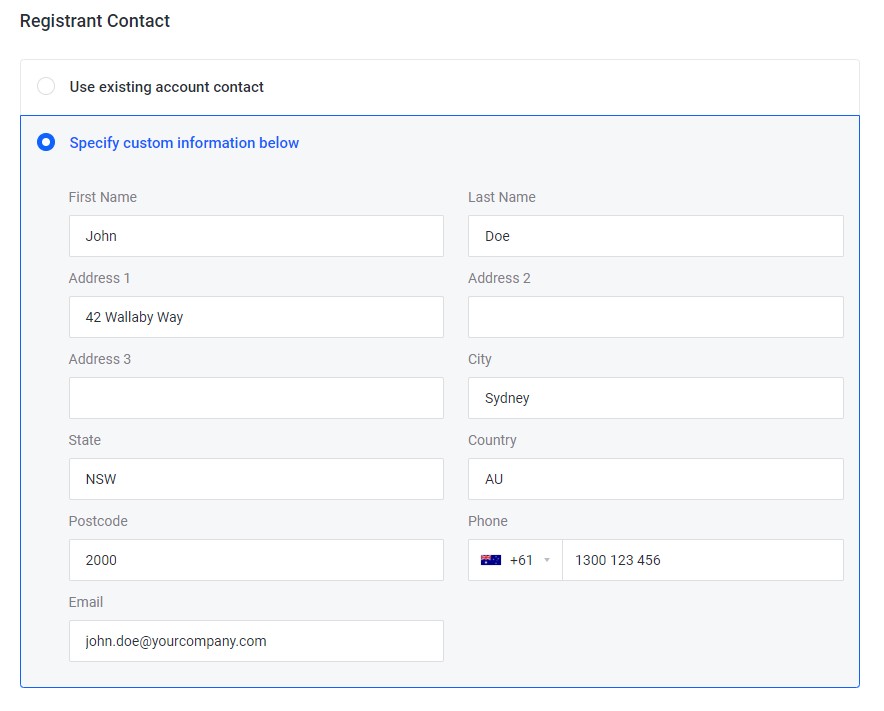Click the First Name field containing 'John'
This screenshot has height=711, width=884.
click(256, 236)
